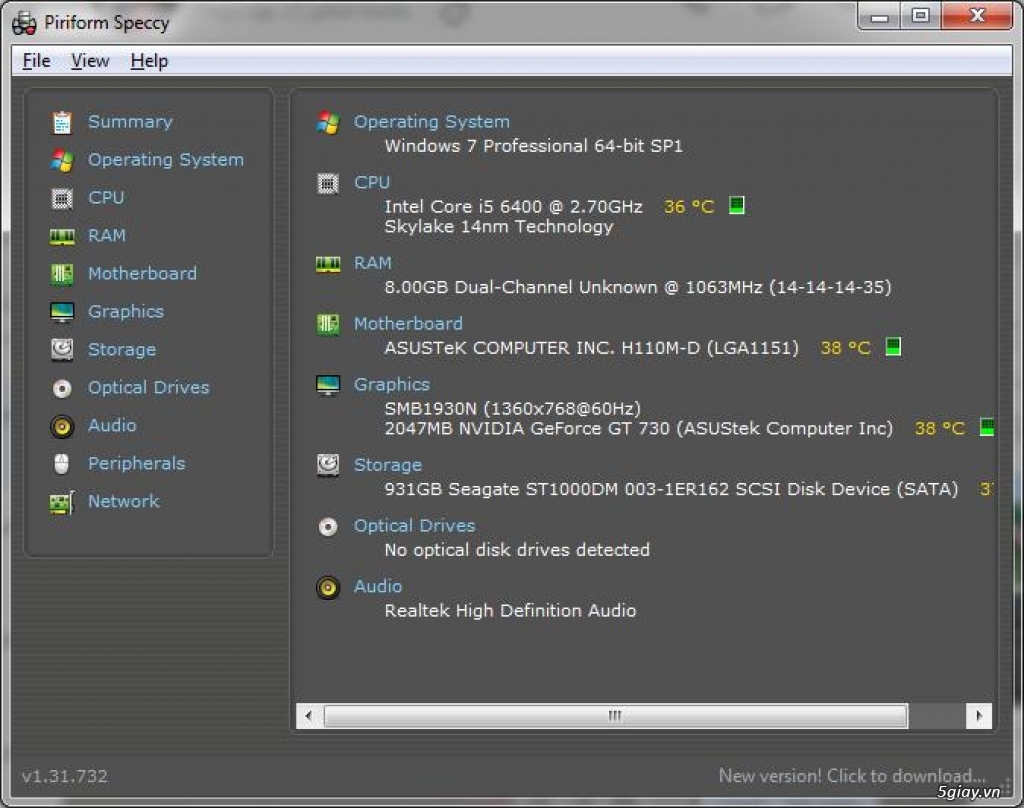
Task: Select Summary in the sidebar
Action: [x=131, y=121]
